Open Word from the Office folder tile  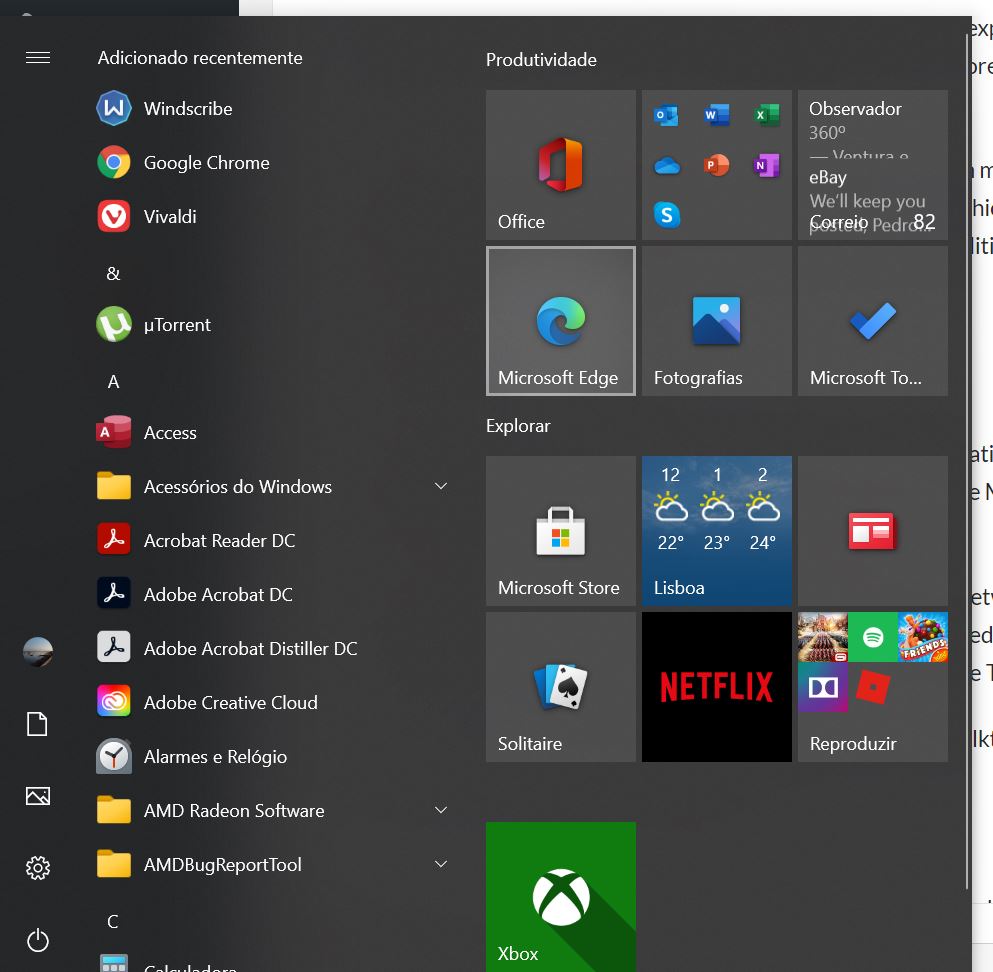716,115
